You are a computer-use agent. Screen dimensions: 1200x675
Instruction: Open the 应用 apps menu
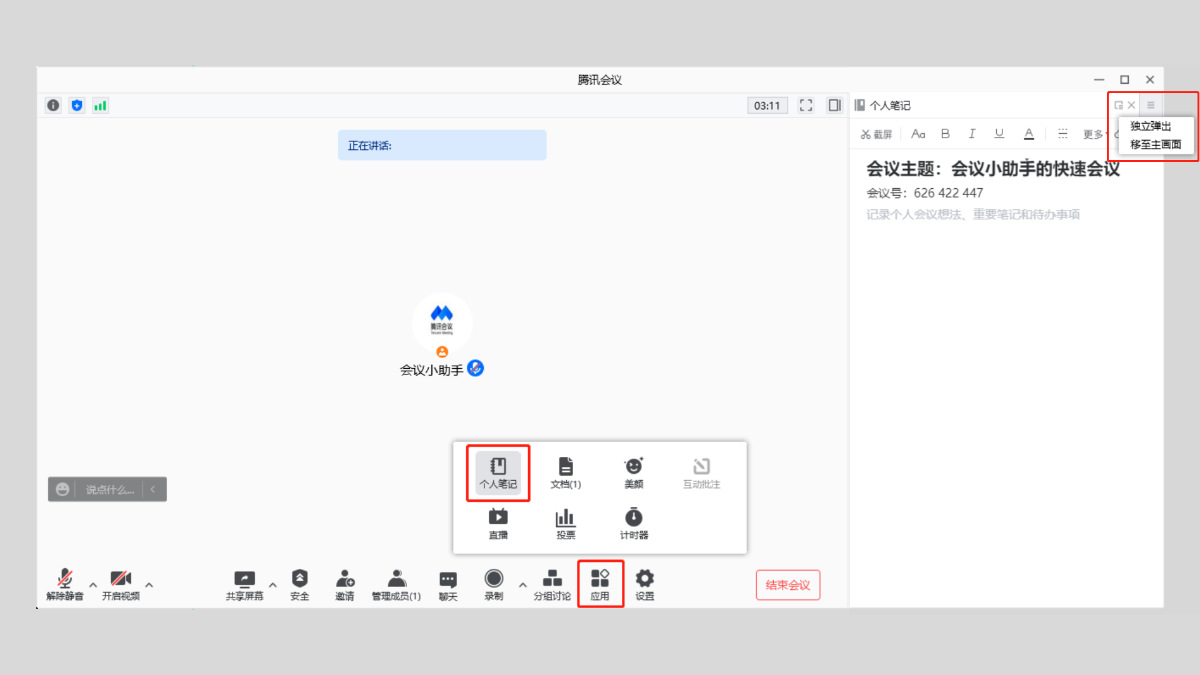(x=600, y=585)
